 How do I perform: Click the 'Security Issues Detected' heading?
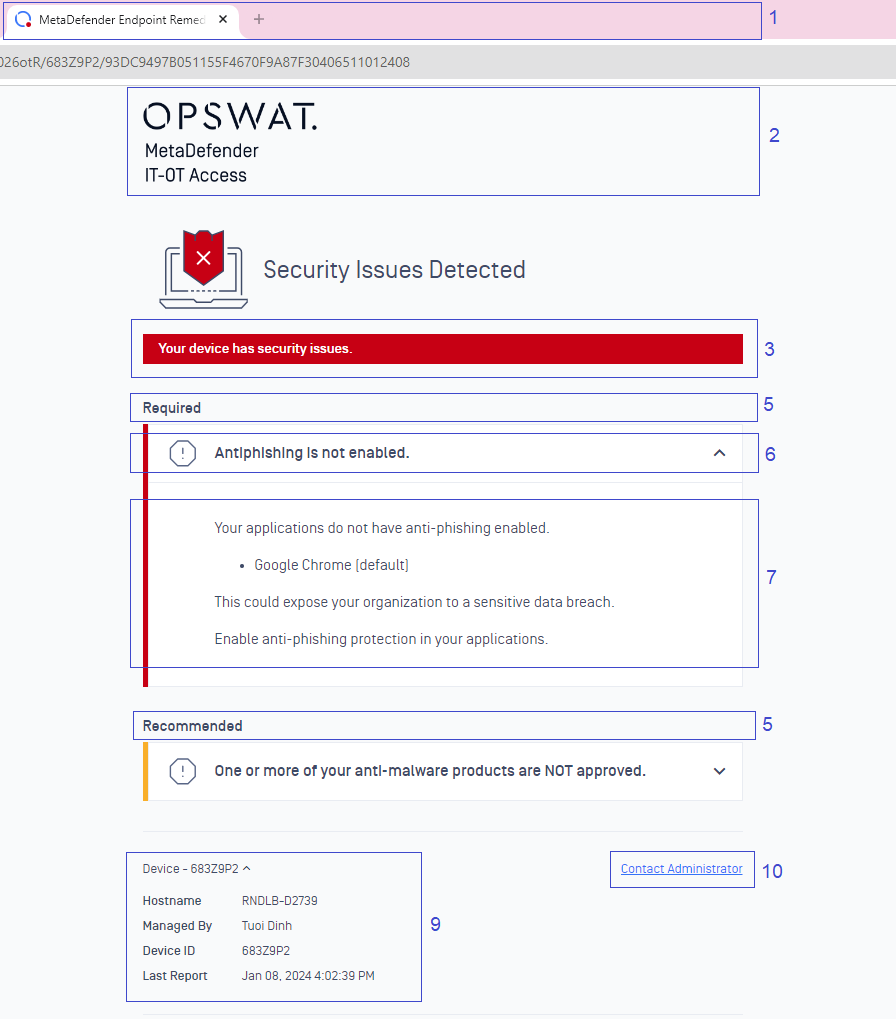394,270
